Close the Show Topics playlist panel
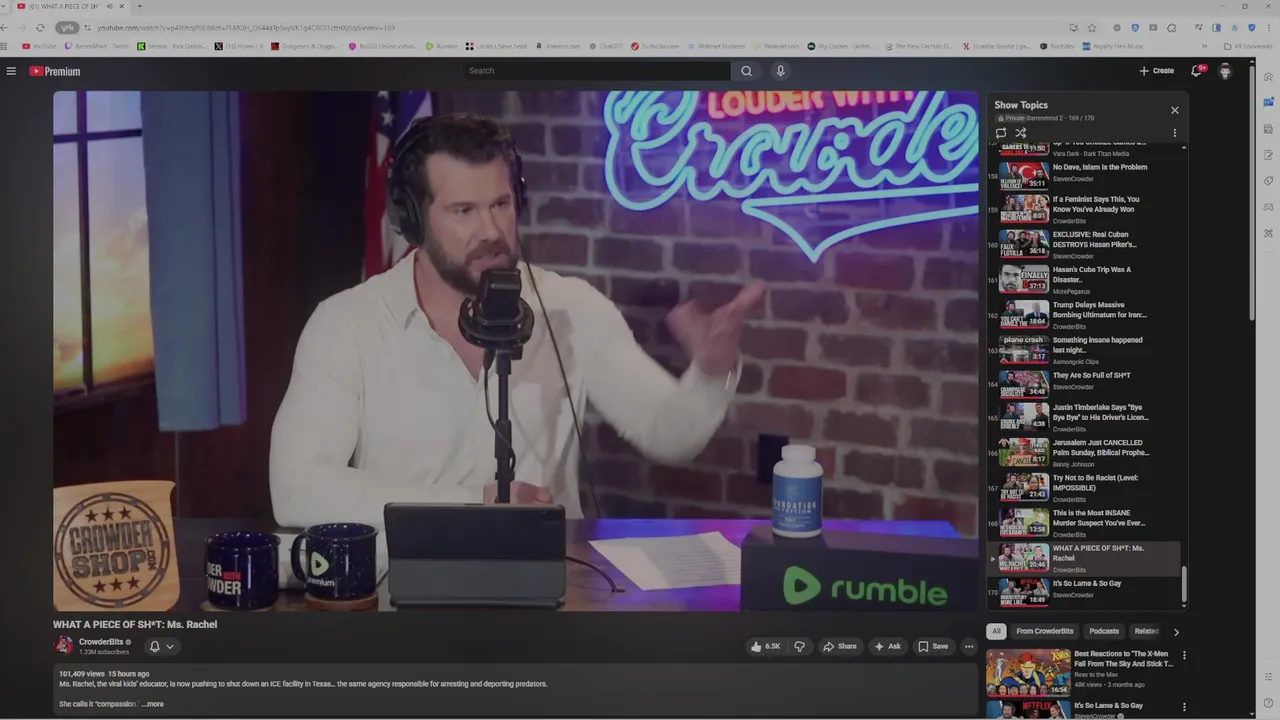The height and width of the screenshot is (720, 1280). click(x=1175, y=110)
